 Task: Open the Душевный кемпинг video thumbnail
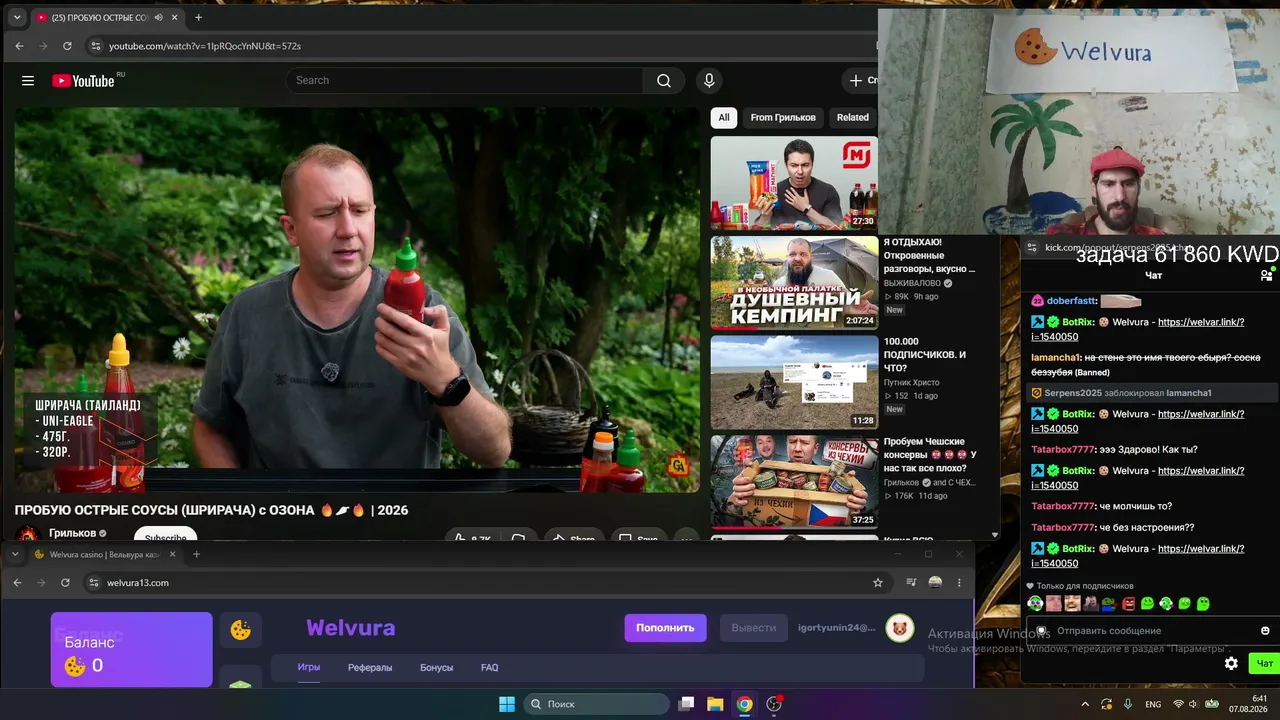tap(794, 283)
